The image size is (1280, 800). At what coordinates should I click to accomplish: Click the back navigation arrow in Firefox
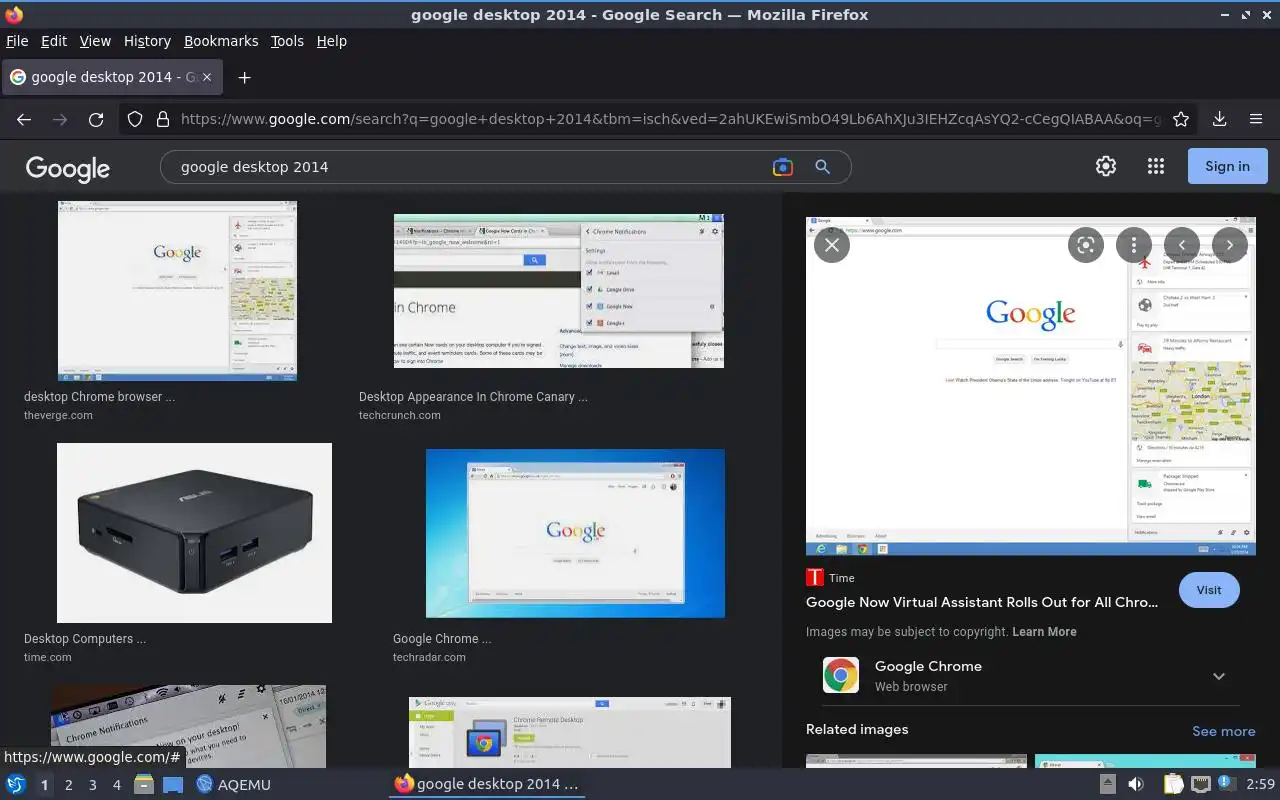[x=24, y=119]
